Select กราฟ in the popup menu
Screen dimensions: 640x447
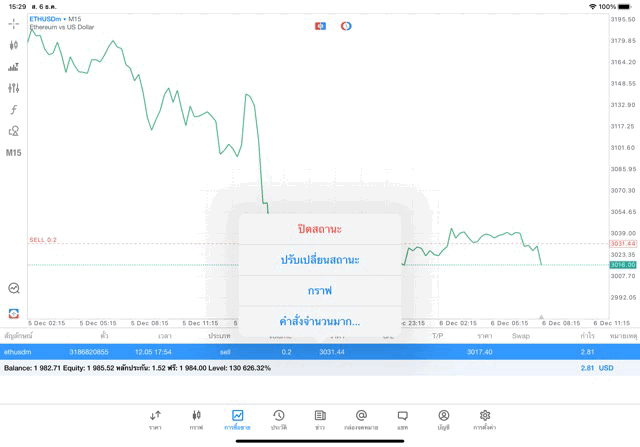point(320,291)
